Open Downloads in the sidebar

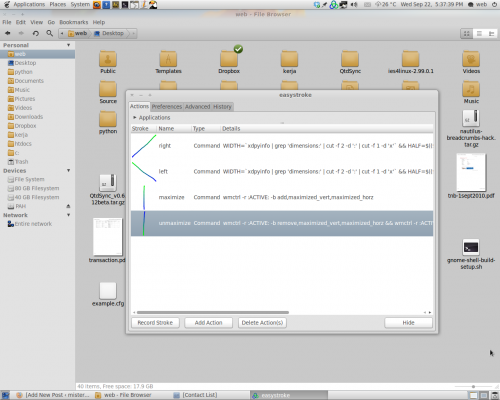(x=29, y=117)
